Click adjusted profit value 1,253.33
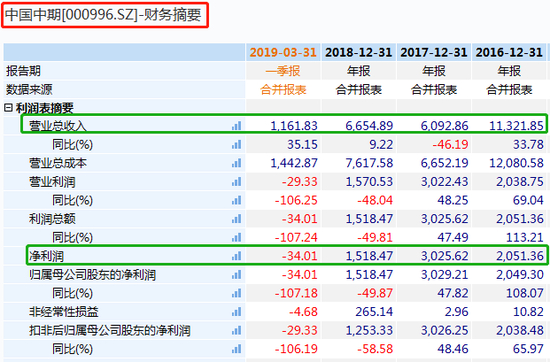Image resolution: width=550 pixels, height=362 pixels. tap(369, 330)
